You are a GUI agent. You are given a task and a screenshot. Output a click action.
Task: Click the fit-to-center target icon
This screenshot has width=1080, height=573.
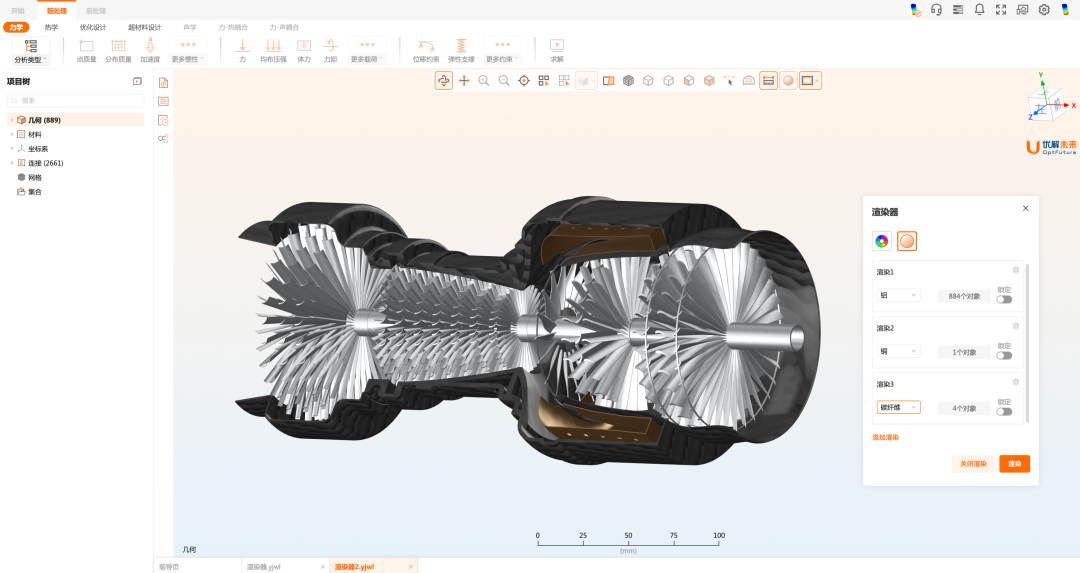pos(524,80)
